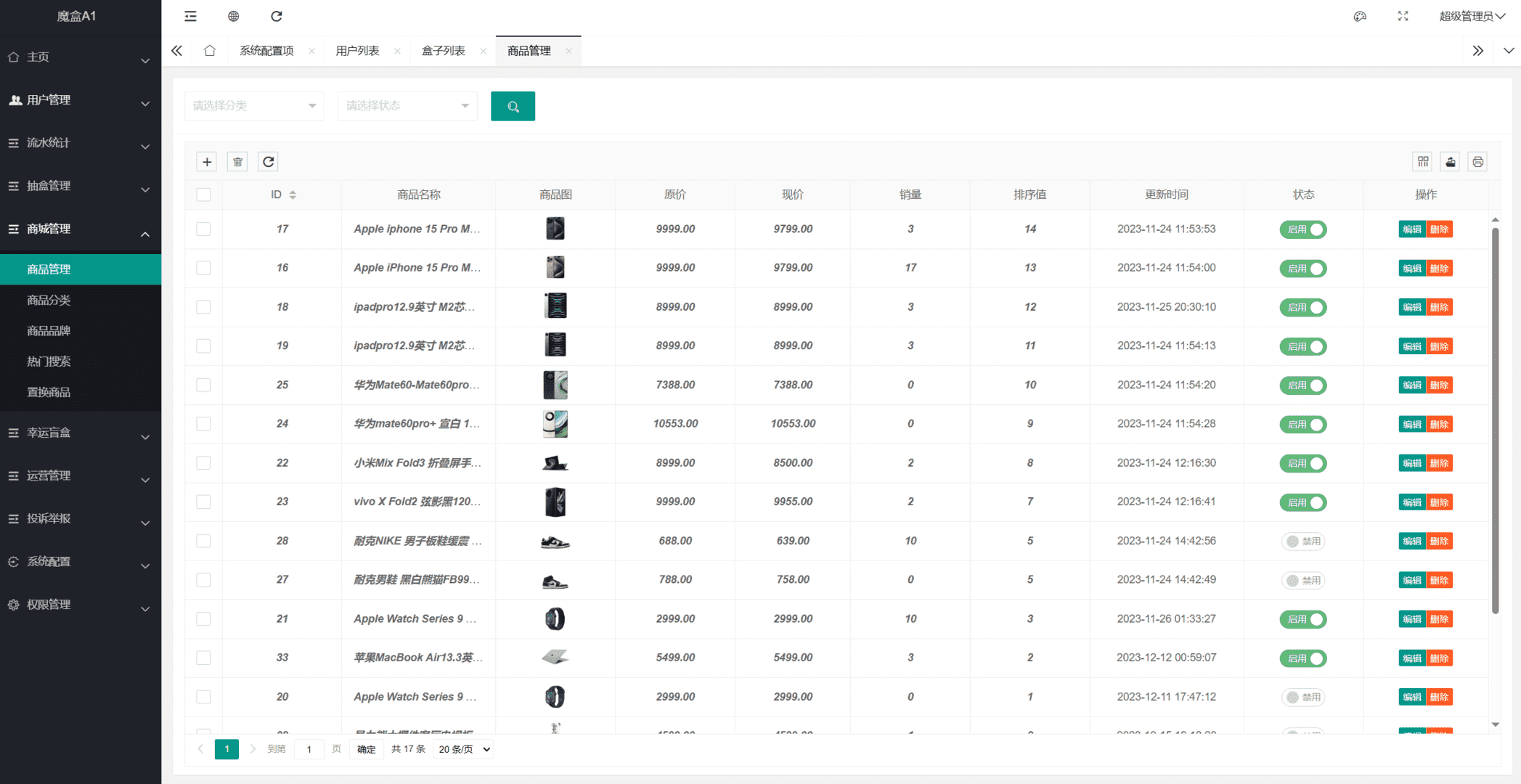Expand the 抽盒管理 sidebar menu

point(81,186)
